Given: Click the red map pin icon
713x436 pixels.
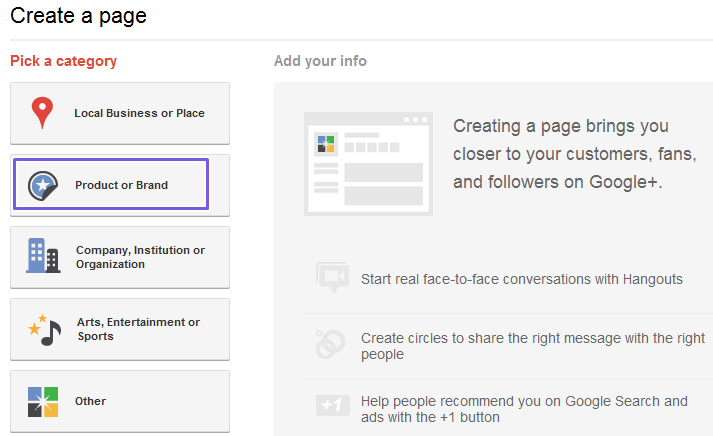Looking at the screenshot, I should point(41,113).
